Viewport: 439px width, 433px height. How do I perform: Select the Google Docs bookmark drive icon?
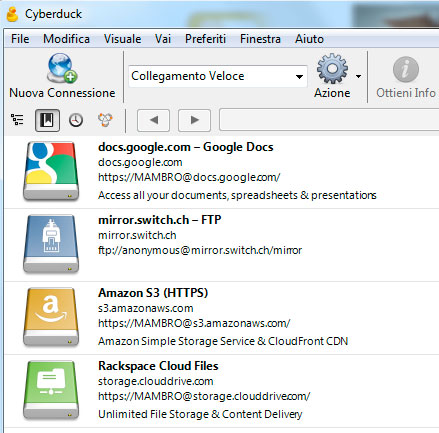[51, 171]
